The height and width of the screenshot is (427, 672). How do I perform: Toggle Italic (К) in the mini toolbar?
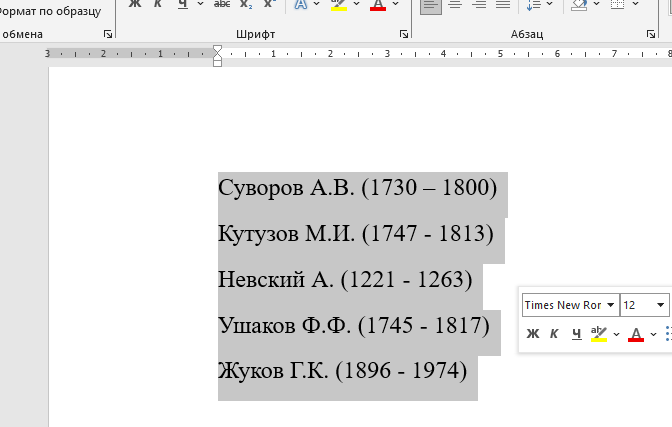click(x=554, y=334)
